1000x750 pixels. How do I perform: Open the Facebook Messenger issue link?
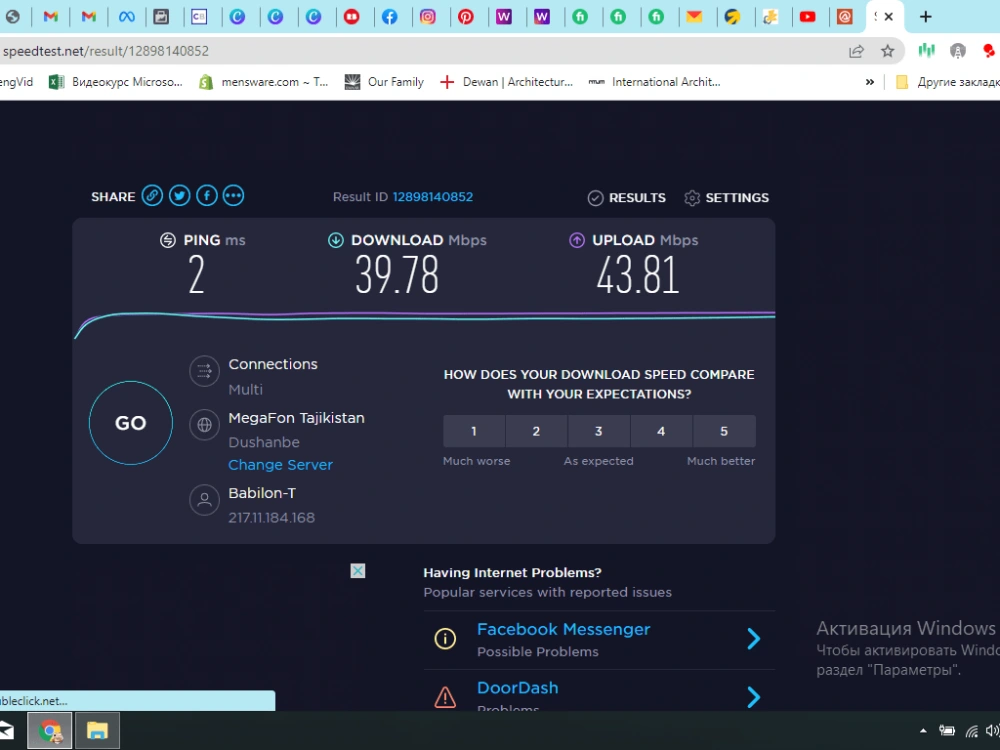[x=564, y=629]
